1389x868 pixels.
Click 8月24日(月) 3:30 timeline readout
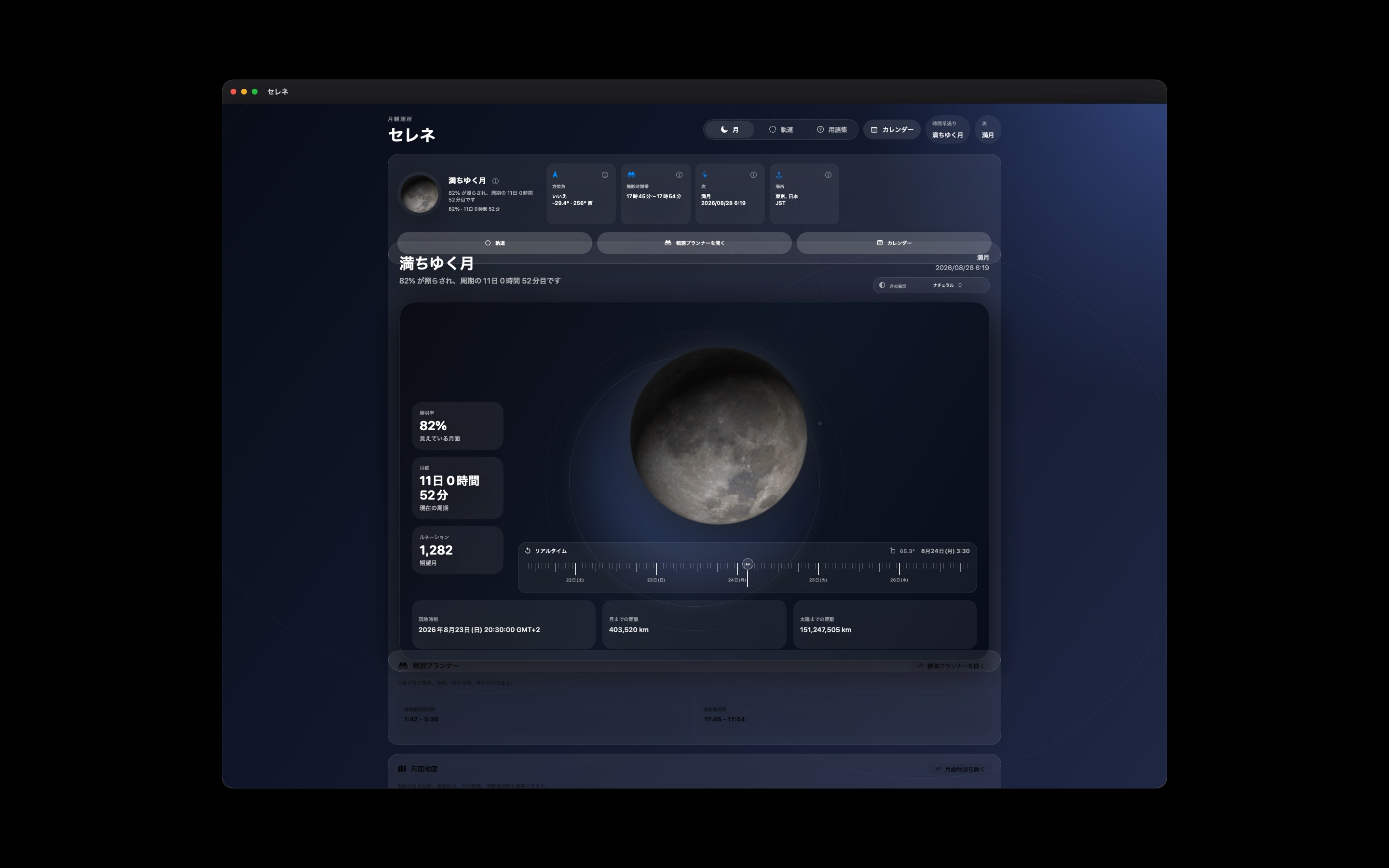(x=945, y=551)
